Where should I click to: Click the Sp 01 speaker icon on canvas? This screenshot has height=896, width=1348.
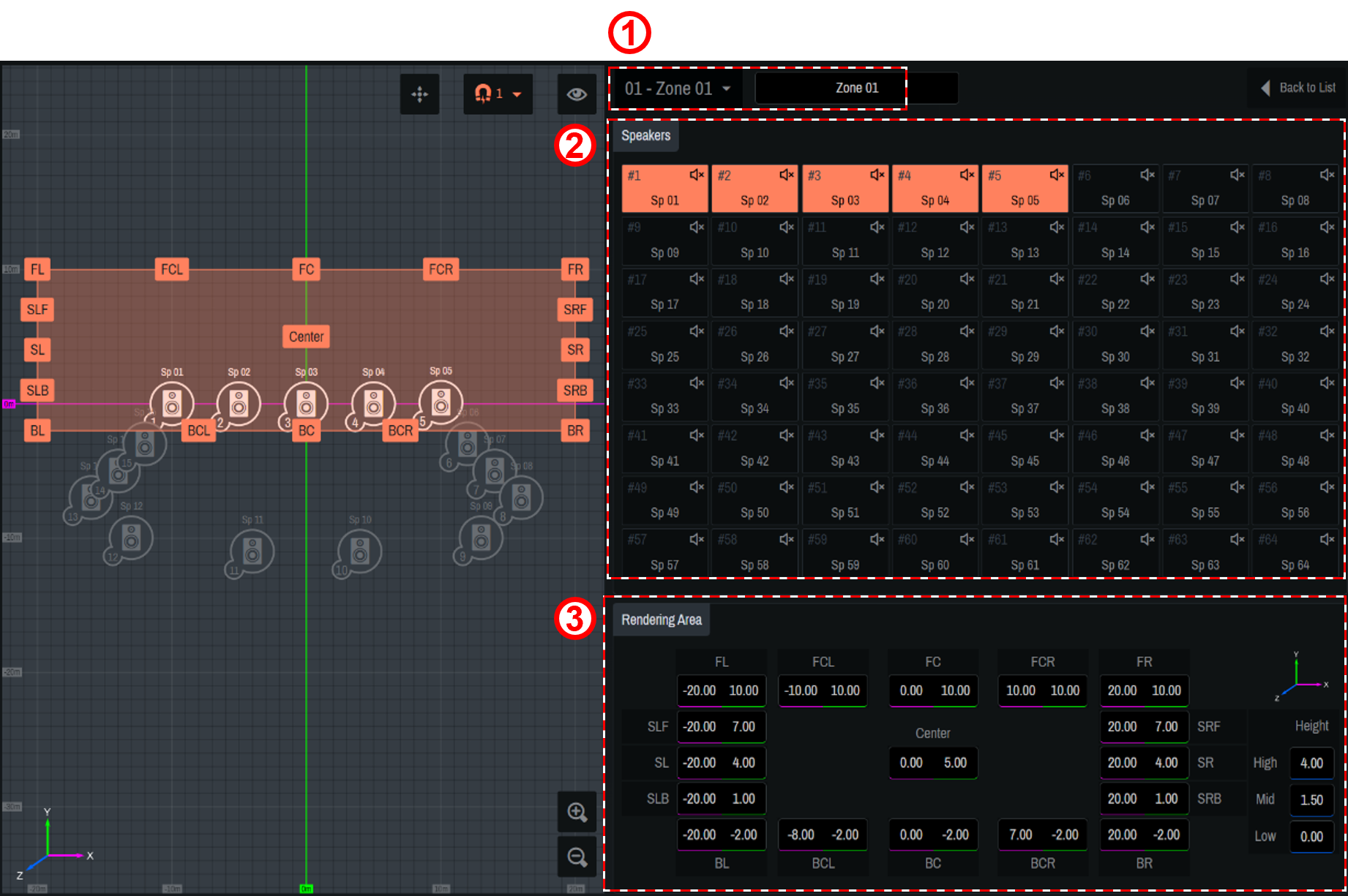pos(172,404)
